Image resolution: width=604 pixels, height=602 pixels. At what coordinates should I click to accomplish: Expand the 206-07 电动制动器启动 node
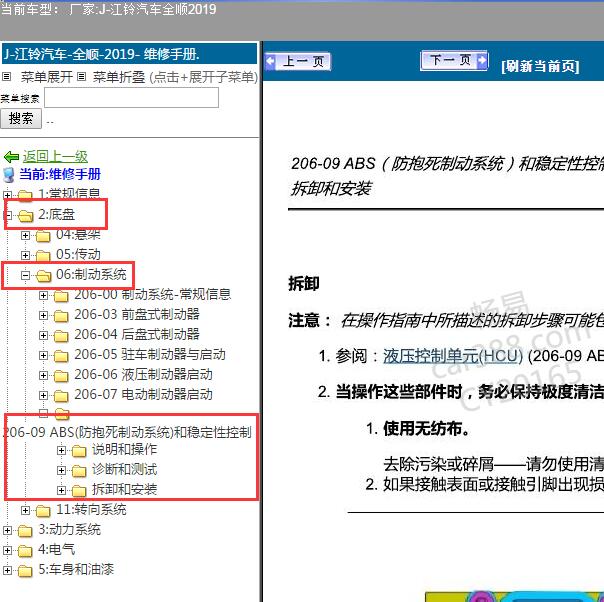coord(44,396)
